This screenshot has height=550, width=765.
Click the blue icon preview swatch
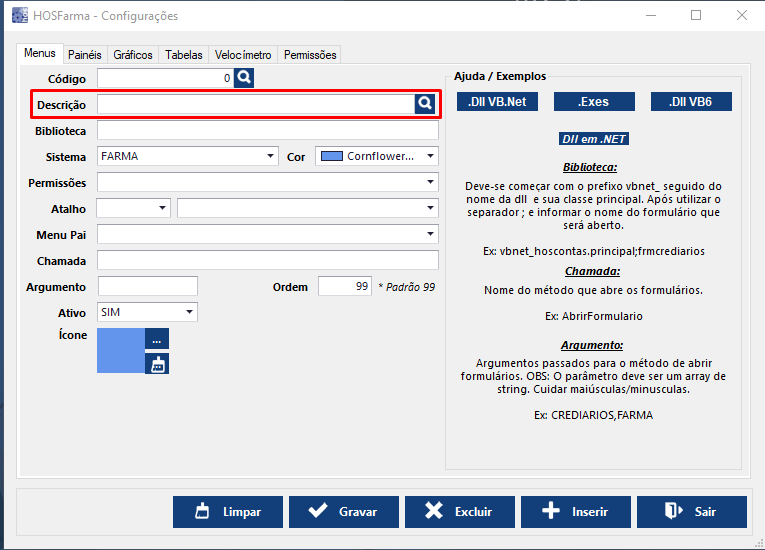[120, 350]
